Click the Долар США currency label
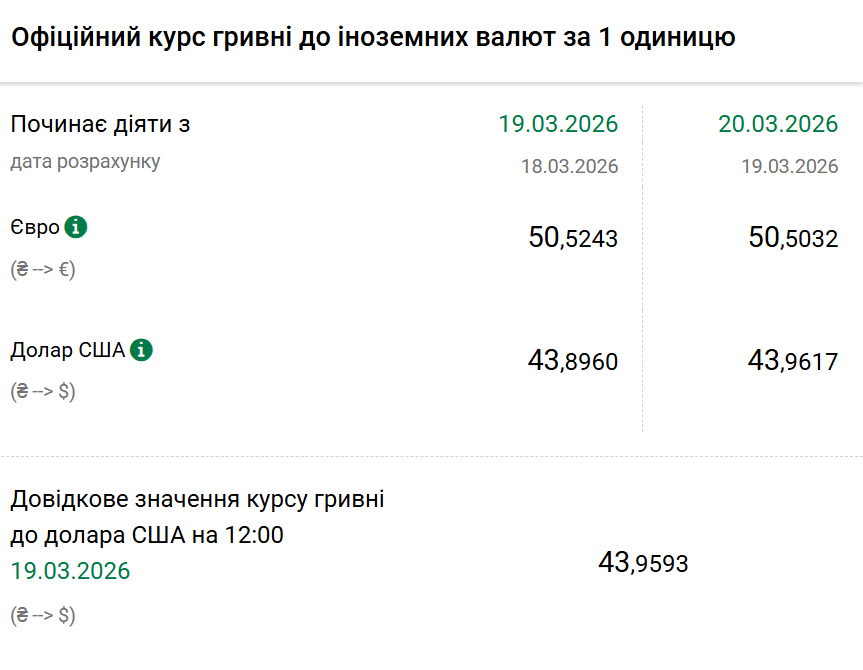Image resolution: width=863 pixels, height=670 pixels. pos(68,351)
